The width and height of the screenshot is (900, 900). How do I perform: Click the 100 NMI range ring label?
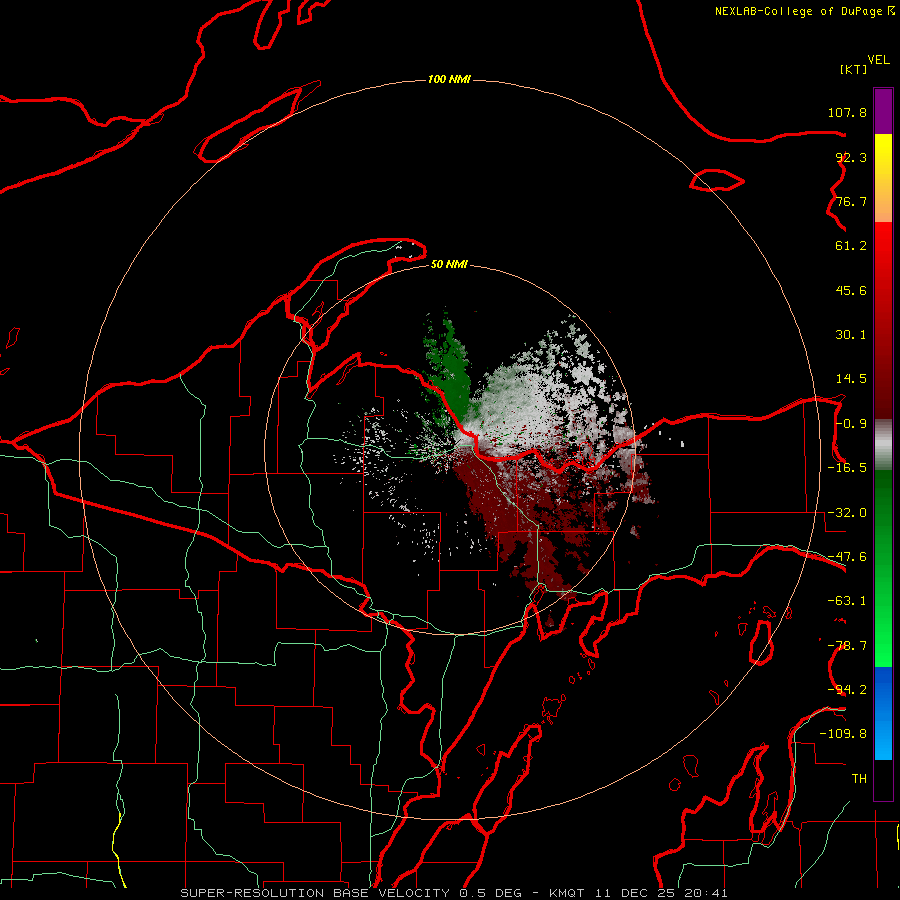click(x=449, y=79)
